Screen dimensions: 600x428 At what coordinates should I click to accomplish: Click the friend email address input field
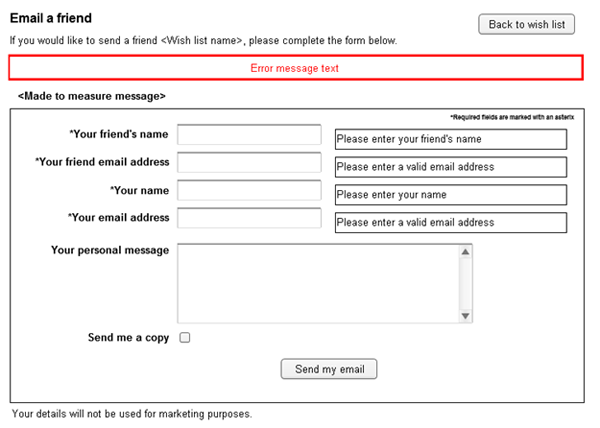249,163
